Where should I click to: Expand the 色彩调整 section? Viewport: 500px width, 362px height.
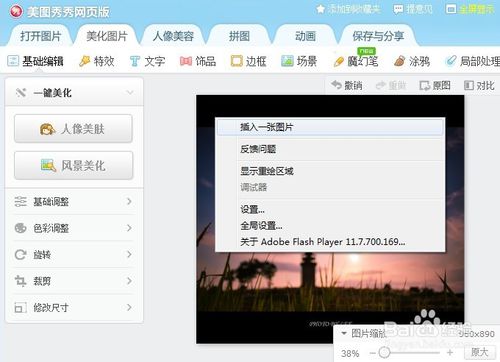pyautogui.click(x=73, y=228)
